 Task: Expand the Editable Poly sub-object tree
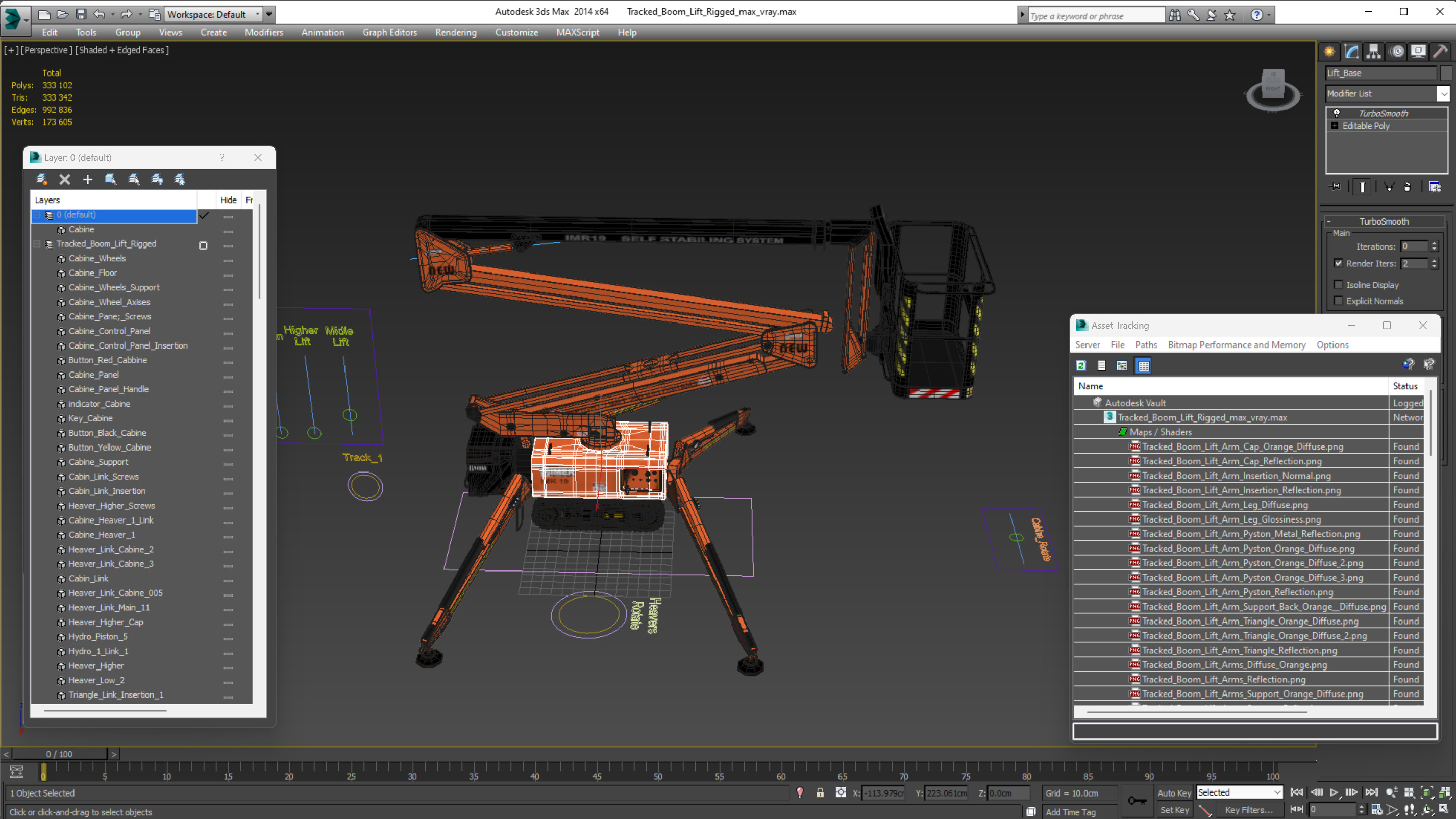pos(1335,126)
